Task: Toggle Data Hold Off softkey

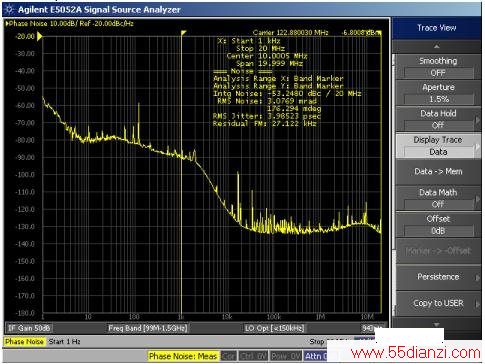Action: tap(438, 119)
